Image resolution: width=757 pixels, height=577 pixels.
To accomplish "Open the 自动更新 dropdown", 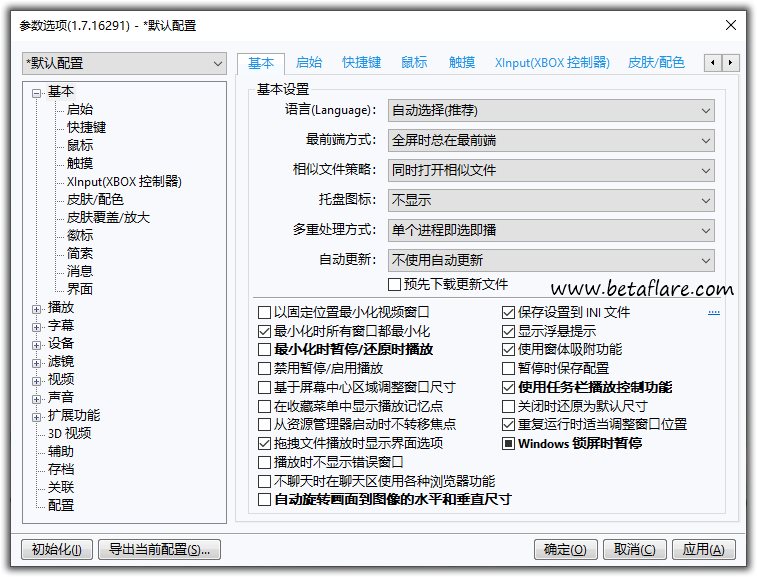I will coord(551,261).
